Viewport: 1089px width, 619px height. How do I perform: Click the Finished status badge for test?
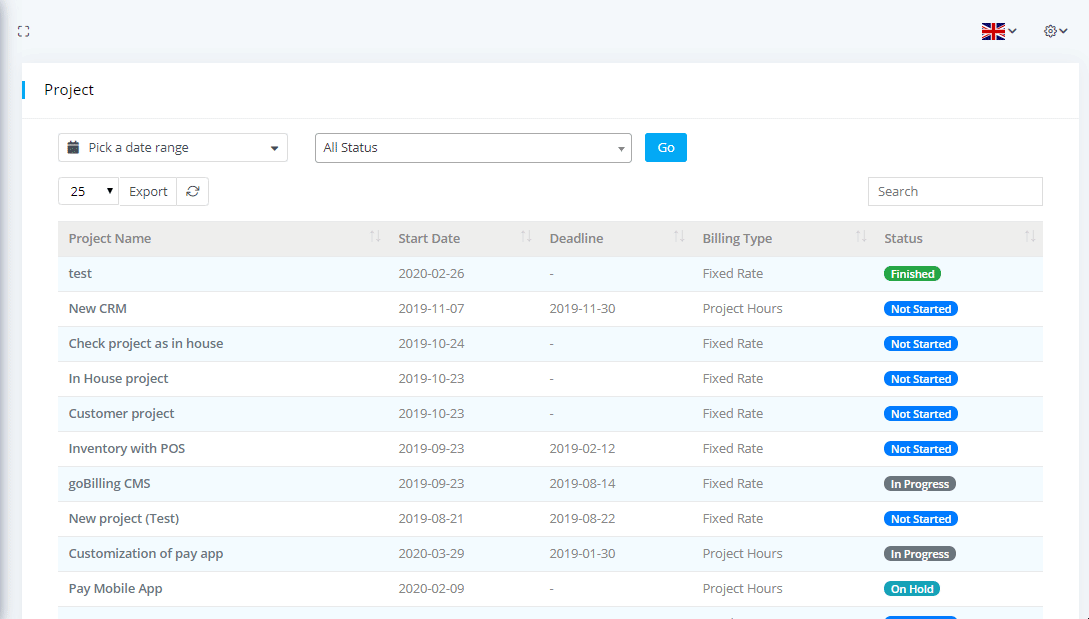pyautogui.click(x=912, y=274)
